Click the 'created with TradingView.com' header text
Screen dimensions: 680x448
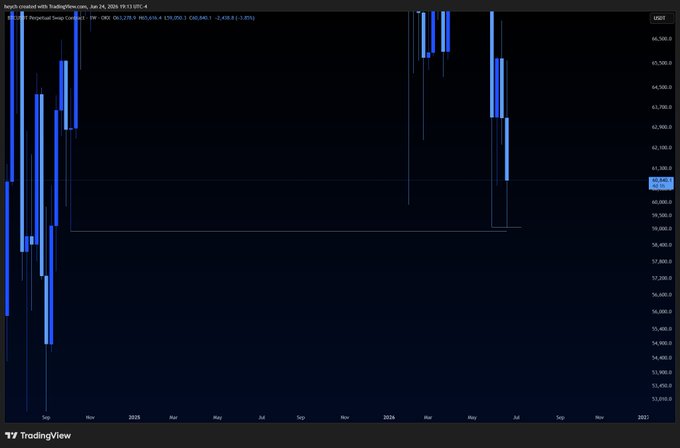click(x=52, y=7)
